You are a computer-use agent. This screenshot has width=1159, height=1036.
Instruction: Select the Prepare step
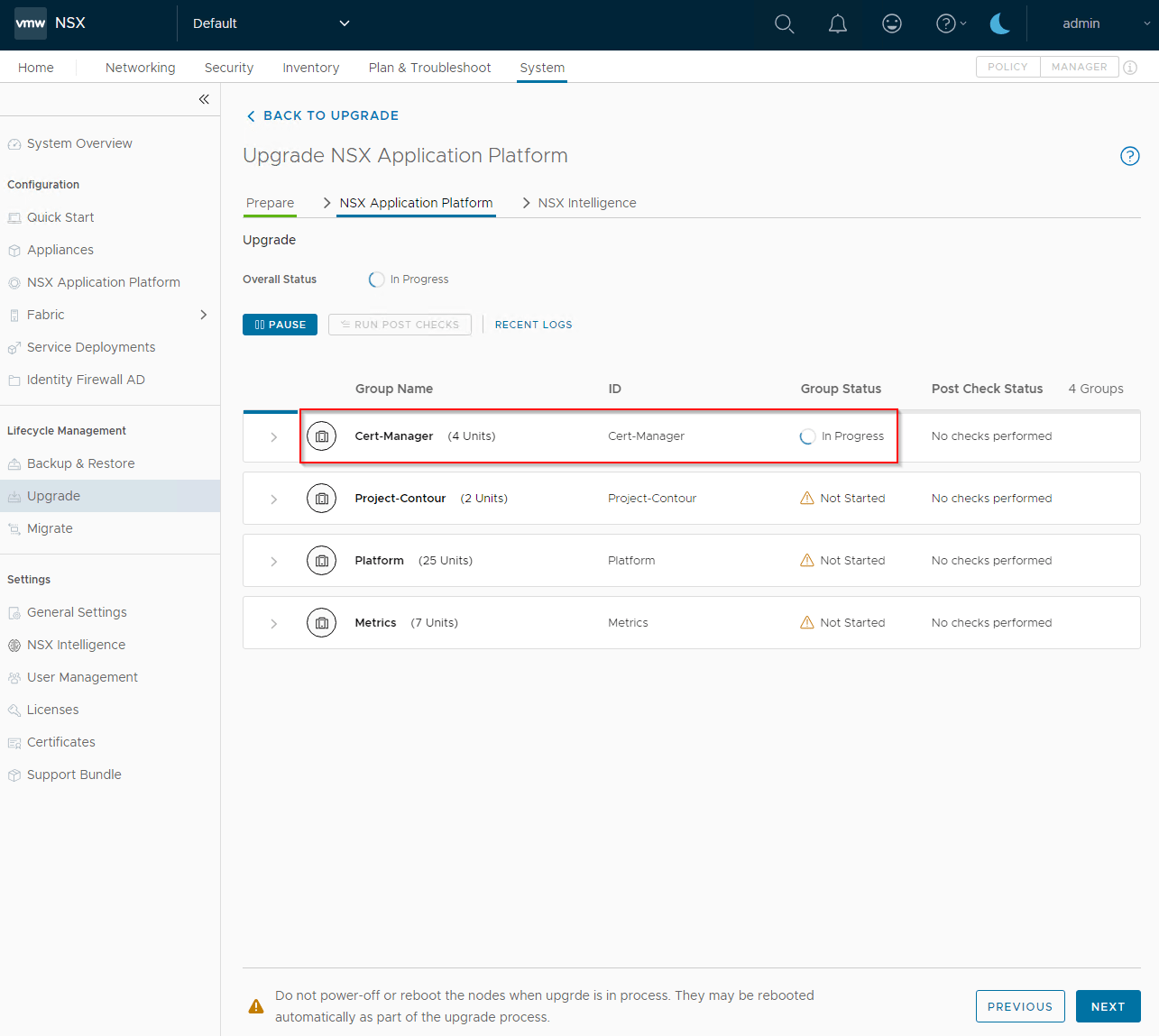coord(271,203)
